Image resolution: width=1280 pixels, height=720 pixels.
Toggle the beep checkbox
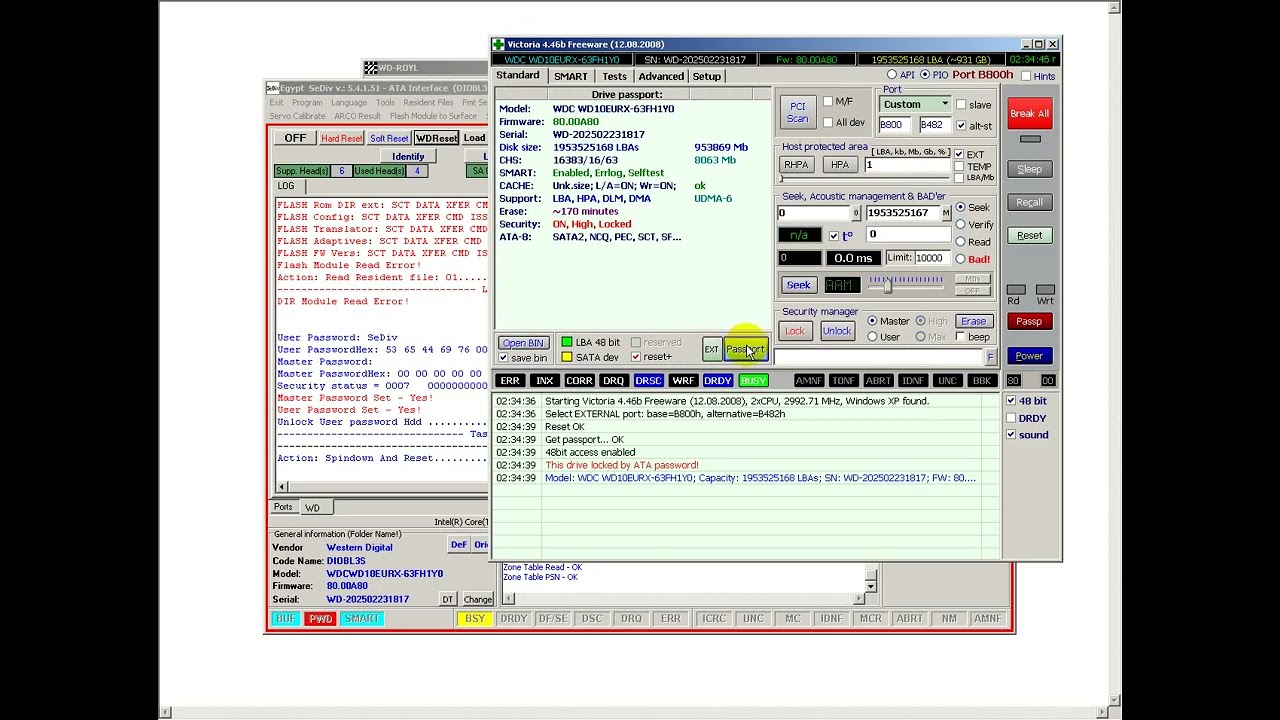coord(961,338)
